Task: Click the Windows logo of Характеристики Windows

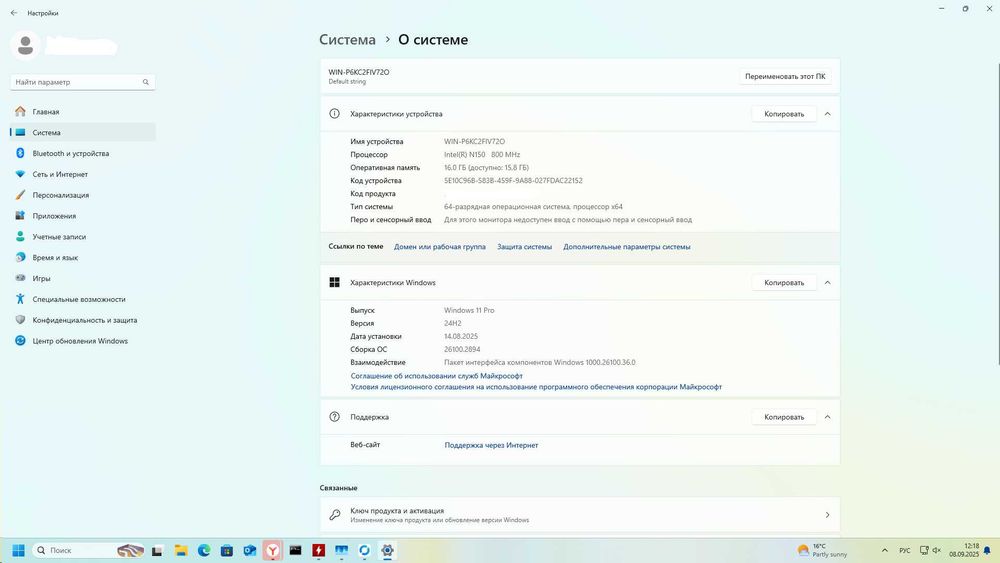Action: (x=334, y=282)
